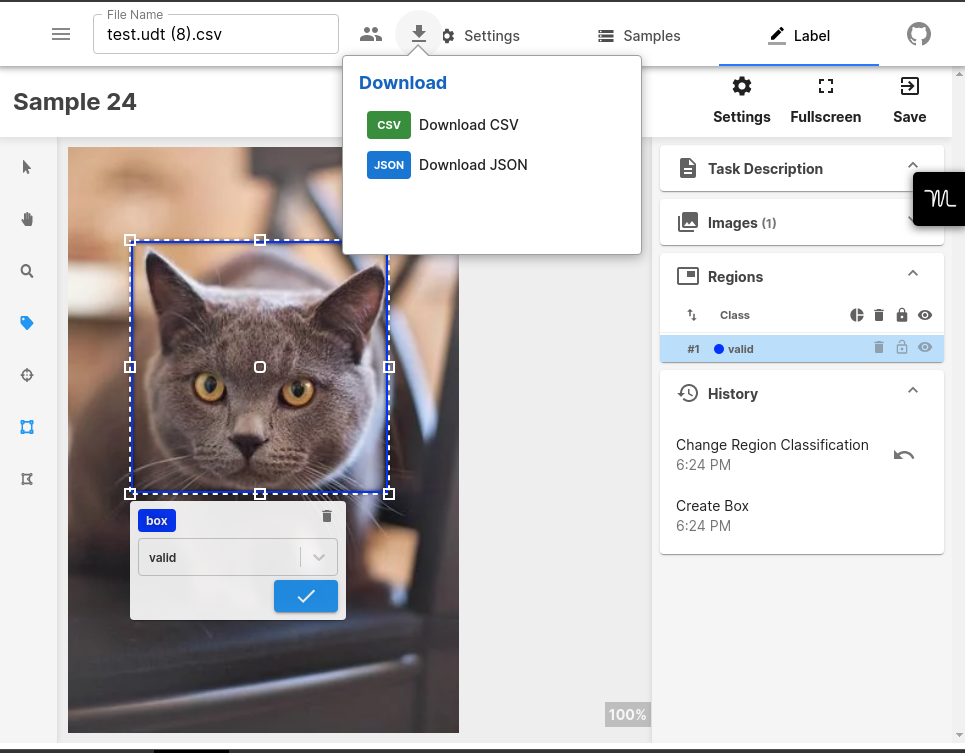
Task: Toggle visibility of region #1 valid
Action: pos(925,348)
